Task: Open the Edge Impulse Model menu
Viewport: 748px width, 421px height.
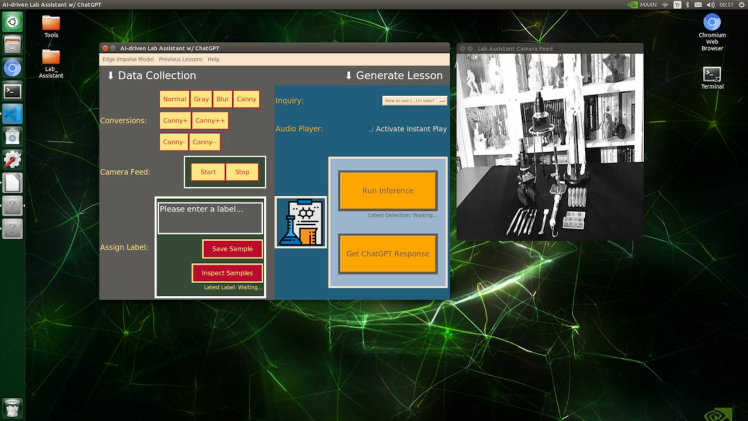Action: [x=128, y=59]
